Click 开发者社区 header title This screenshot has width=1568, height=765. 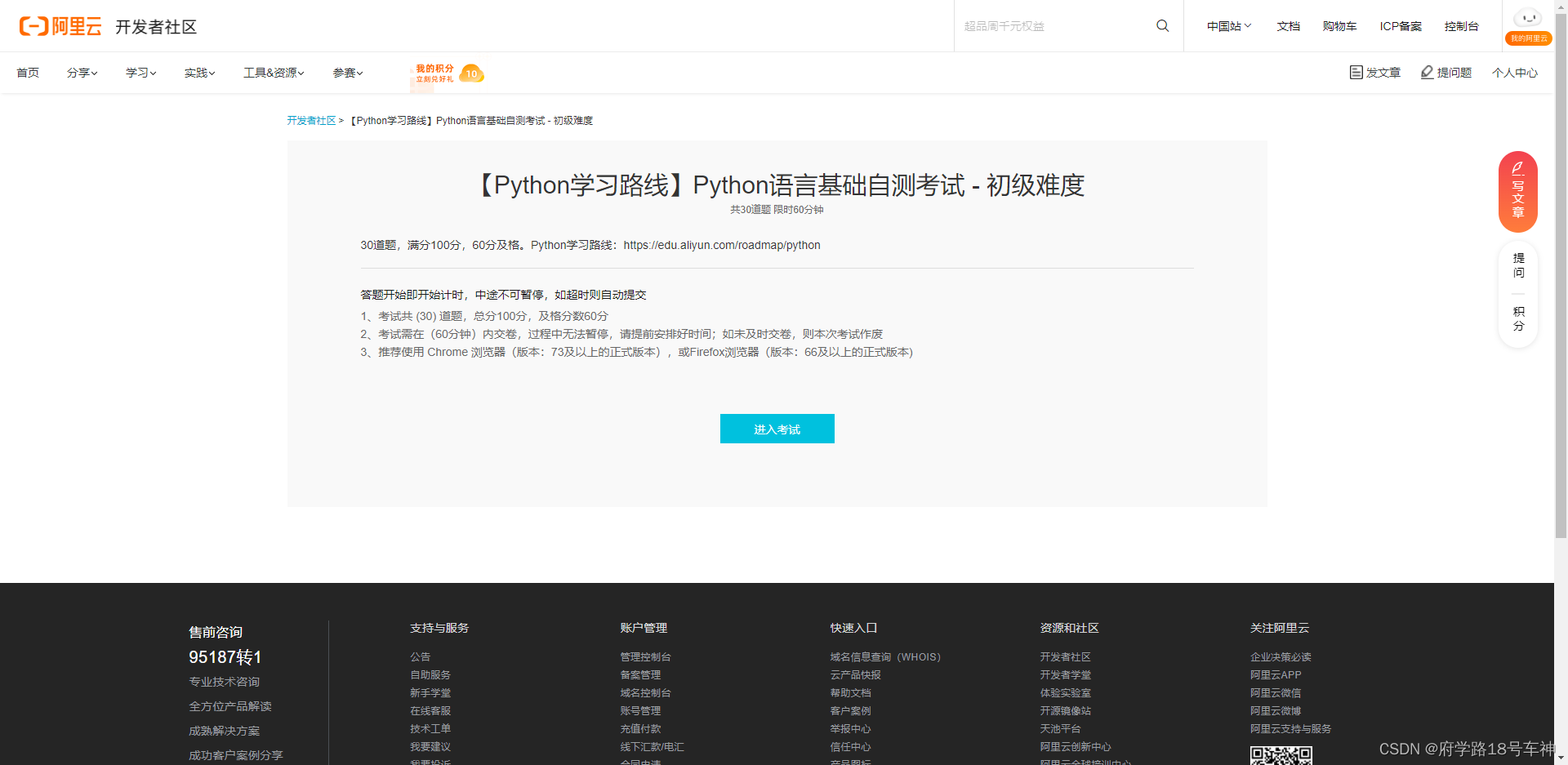tap(156, 27)
